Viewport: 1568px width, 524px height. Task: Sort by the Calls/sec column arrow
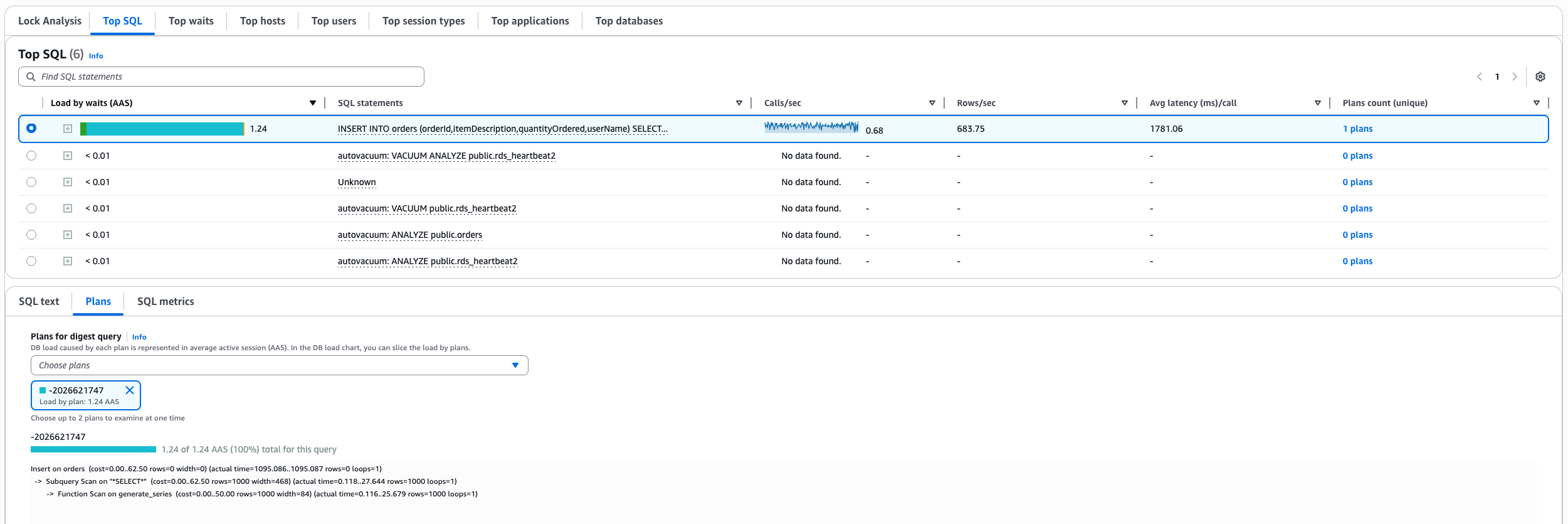click(932, 103)
